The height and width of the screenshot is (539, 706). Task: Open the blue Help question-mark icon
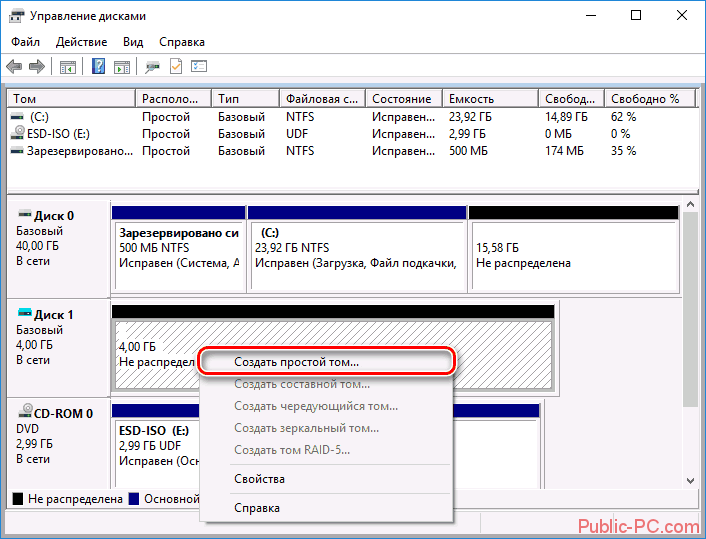[98, 67]
